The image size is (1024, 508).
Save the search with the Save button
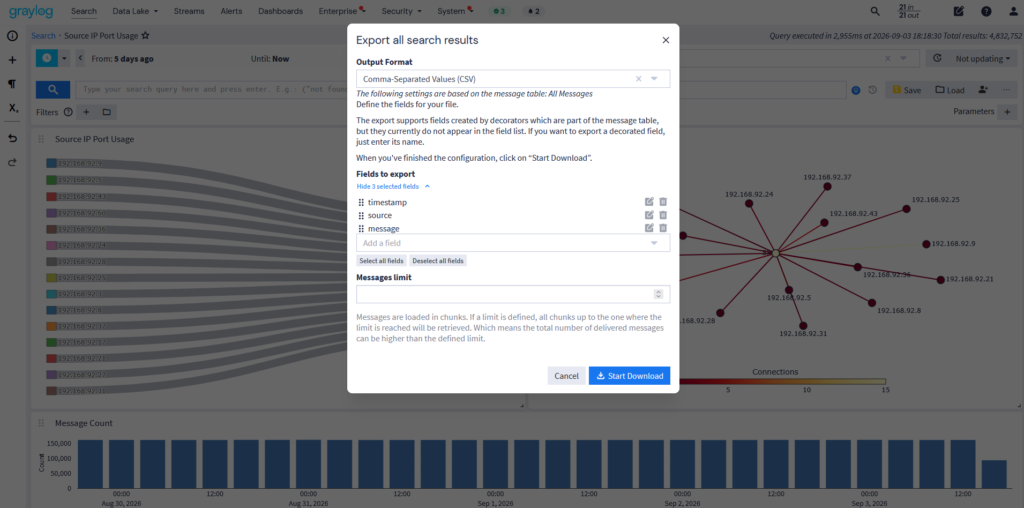(906, 89)
